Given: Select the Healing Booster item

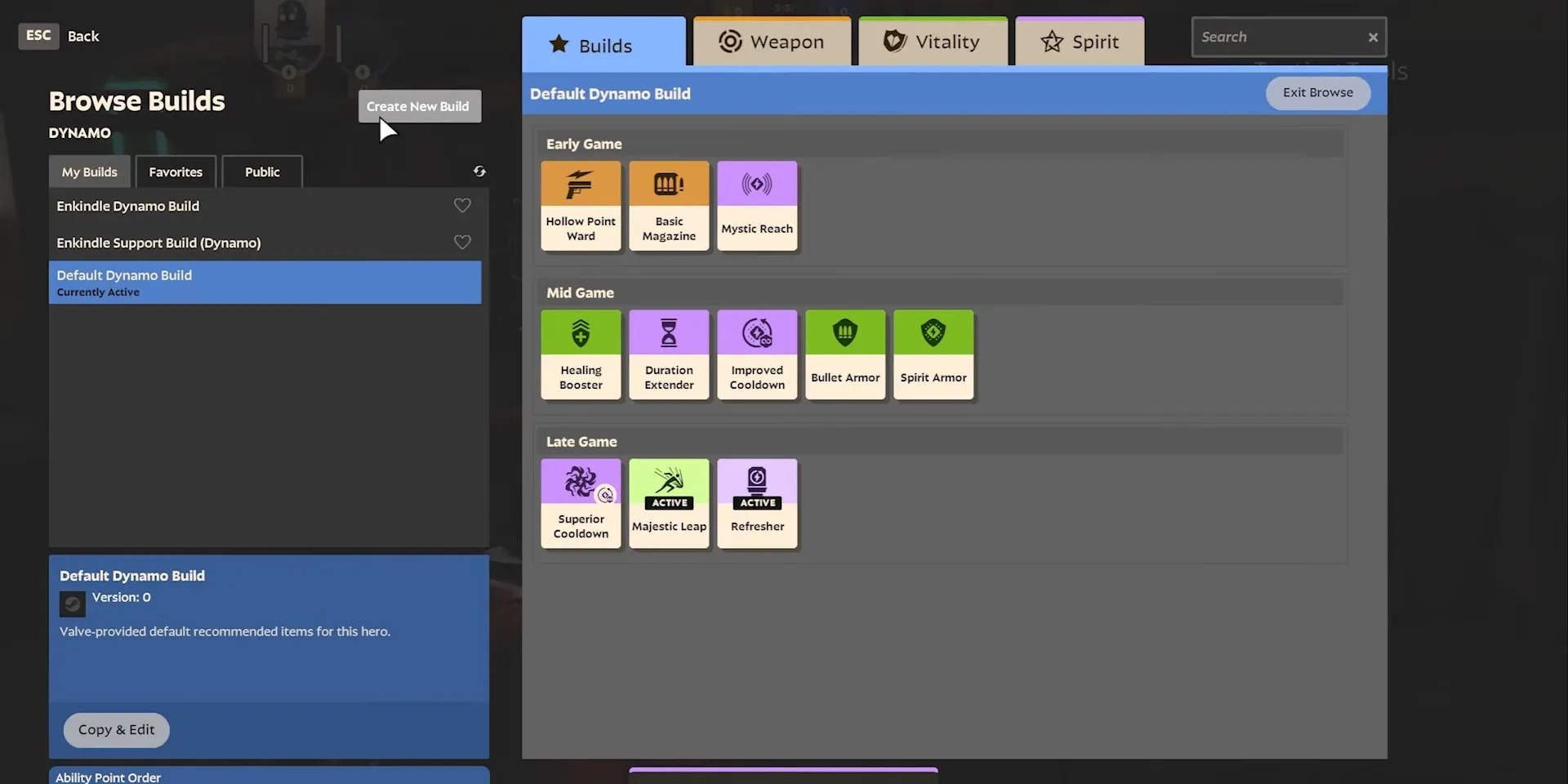Looking at the screenshot, I should pyautogui.click(x=581, y=354).
